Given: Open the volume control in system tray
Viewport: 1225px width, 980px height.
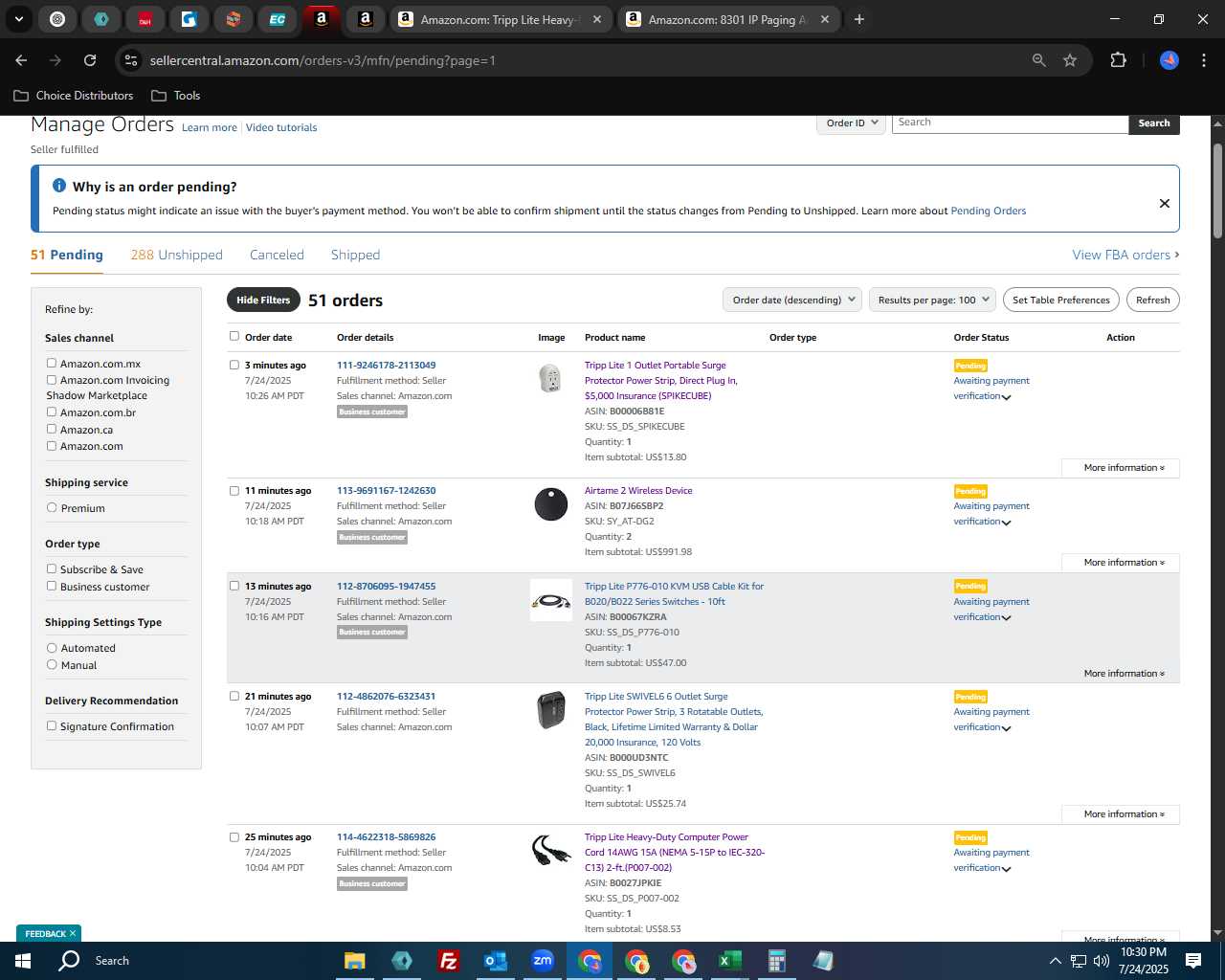Looking at the screenshot, I should coord(1102,961).
